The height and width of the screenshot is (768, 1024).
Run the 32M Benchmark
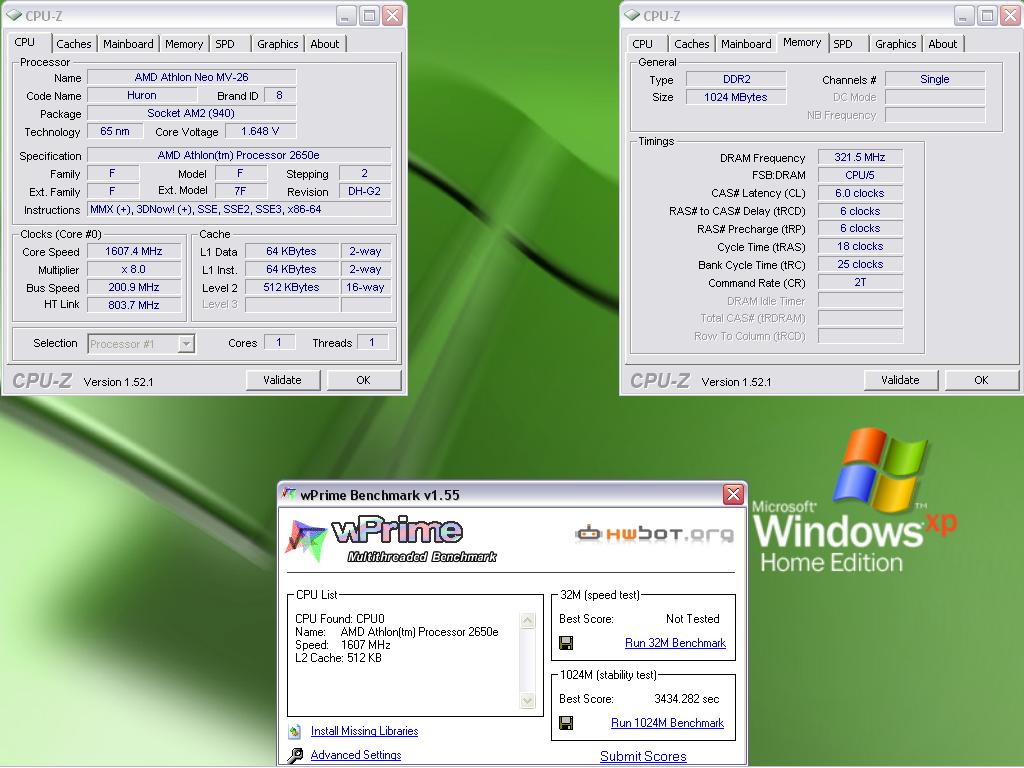[x=675, y=643]
